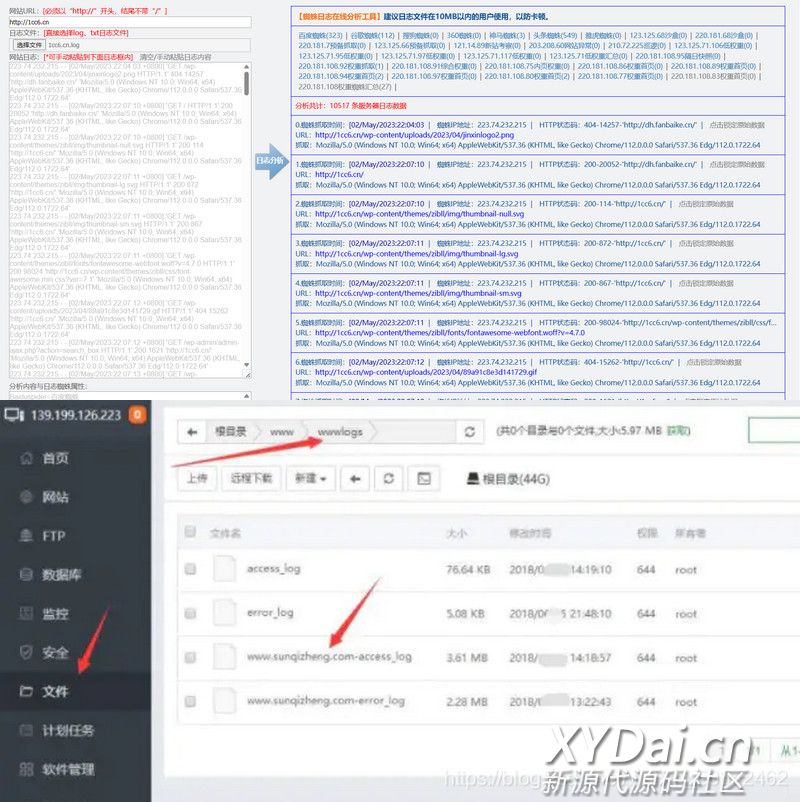
Task: Open the 网站 website section in sidebar
Action: click(27, 497)
